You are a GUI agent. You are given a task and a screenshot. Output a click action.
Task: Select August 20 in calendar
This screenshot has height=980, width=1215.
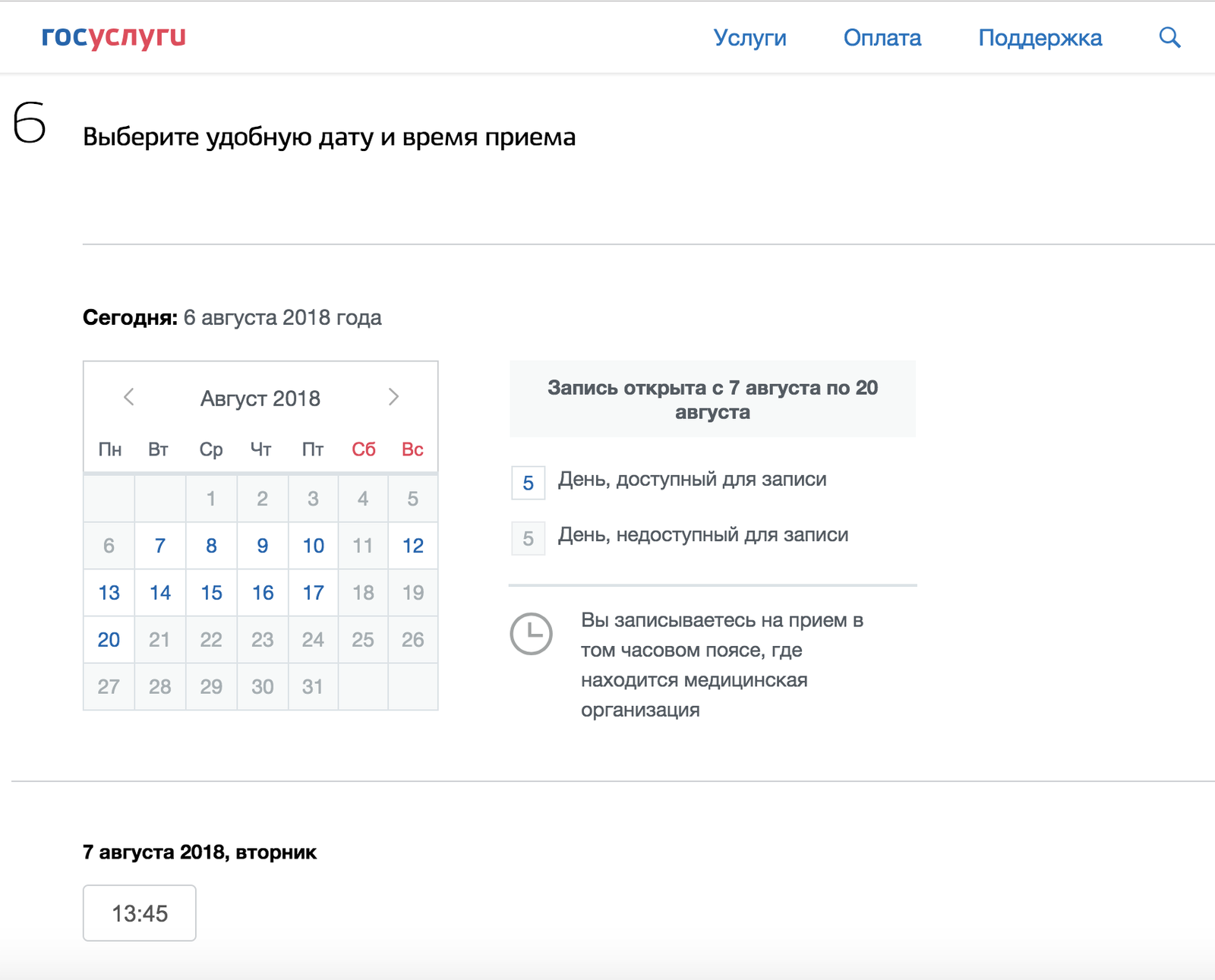(x=109, y=640)
